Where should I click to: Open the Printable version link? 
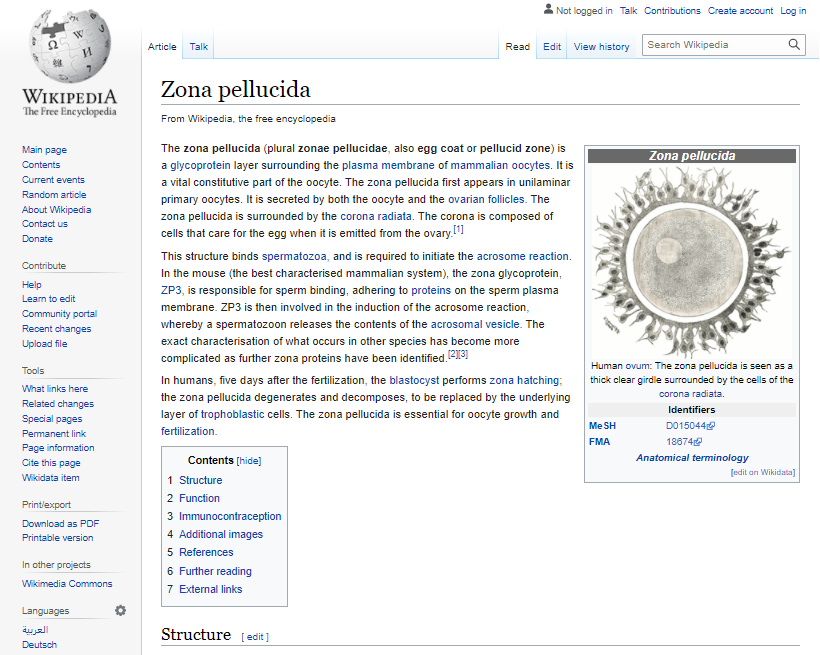tap(58, 538)
